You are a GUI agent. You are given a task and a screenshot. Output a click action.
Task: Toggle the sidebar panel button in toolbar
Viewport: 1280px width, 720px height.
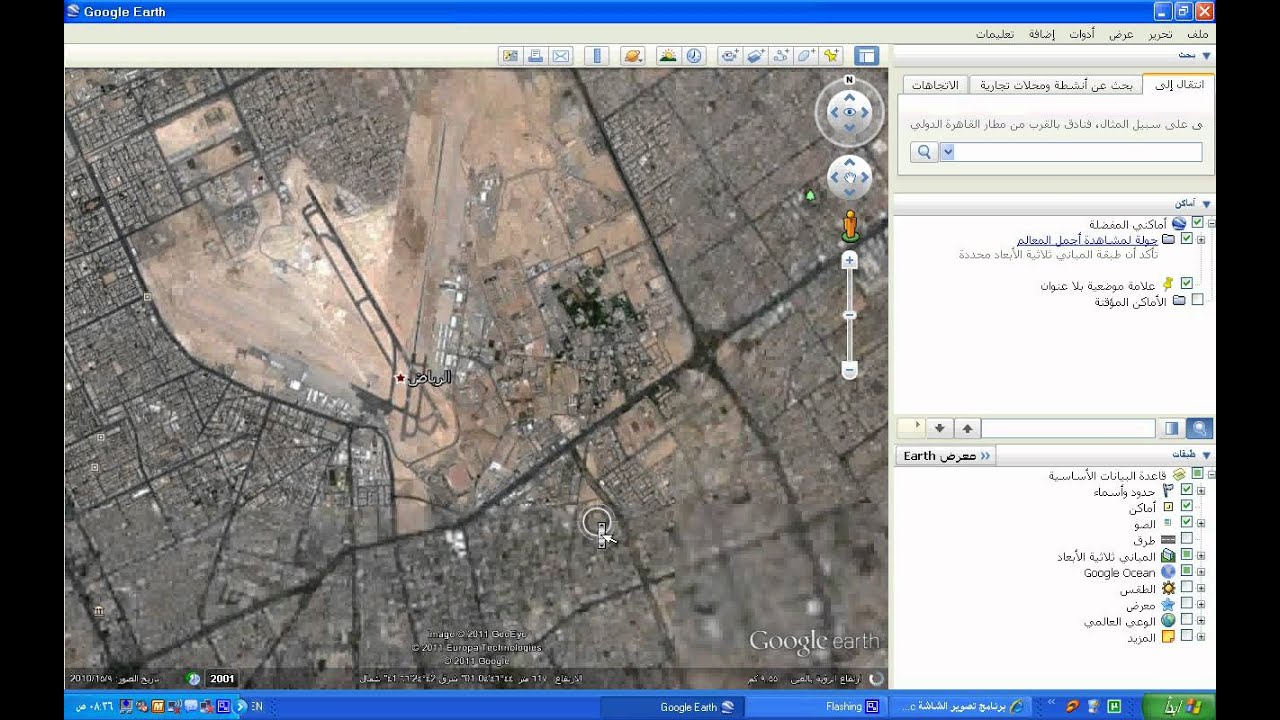pyautogui.click(x=866, y=56)
